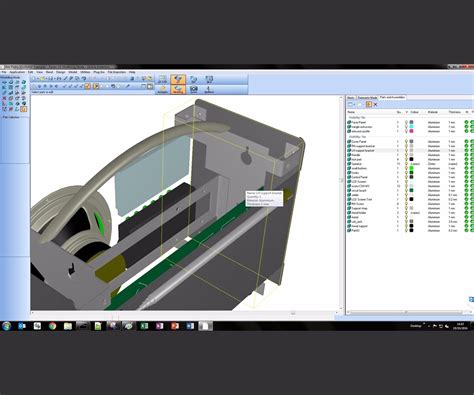Viewport: 474px width, 395px height.
Task: Toggle visibility bulb for Fascia Panel
Action: tap(406, 122)
